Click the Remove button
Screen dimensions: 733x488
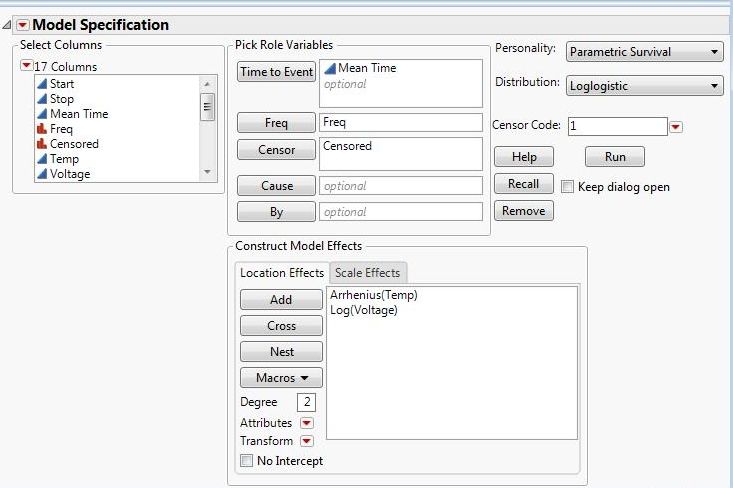click(x=524, y=211)
